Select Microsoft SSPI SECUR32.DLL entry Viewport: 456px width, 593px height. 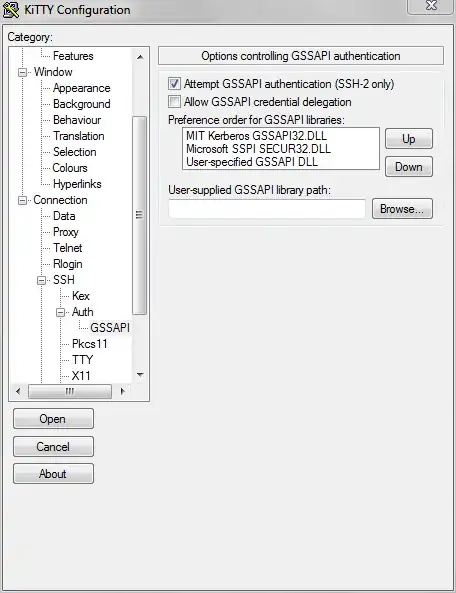(258, 149)
